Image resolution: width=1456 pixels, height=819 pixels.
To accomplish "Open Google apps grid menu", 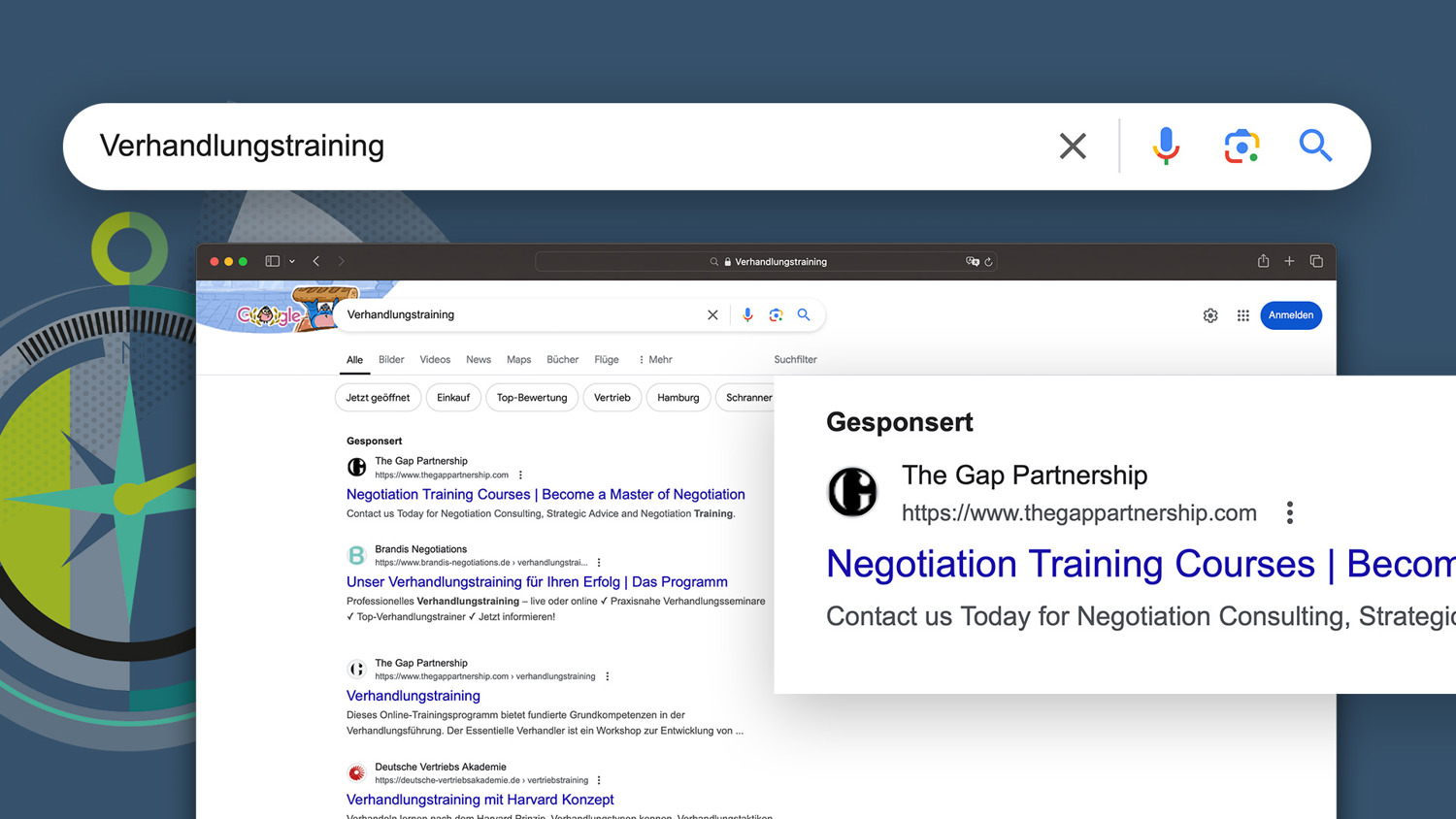I will 1242,315.
